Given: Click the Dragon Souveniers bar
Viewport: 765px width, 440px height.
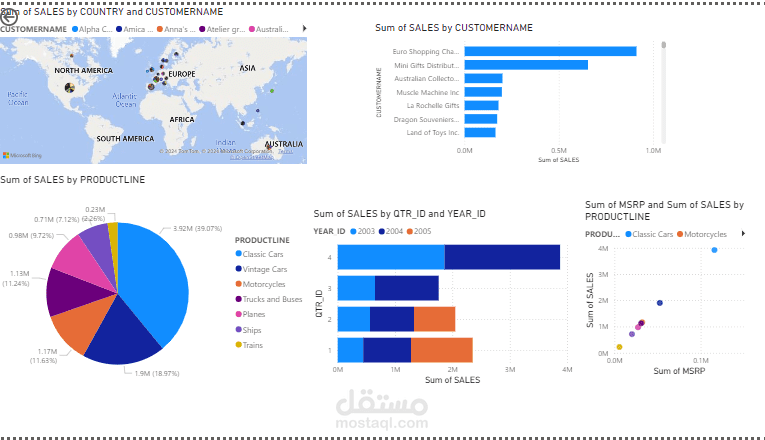Looking at the screenshot, I should click(481, 119).
